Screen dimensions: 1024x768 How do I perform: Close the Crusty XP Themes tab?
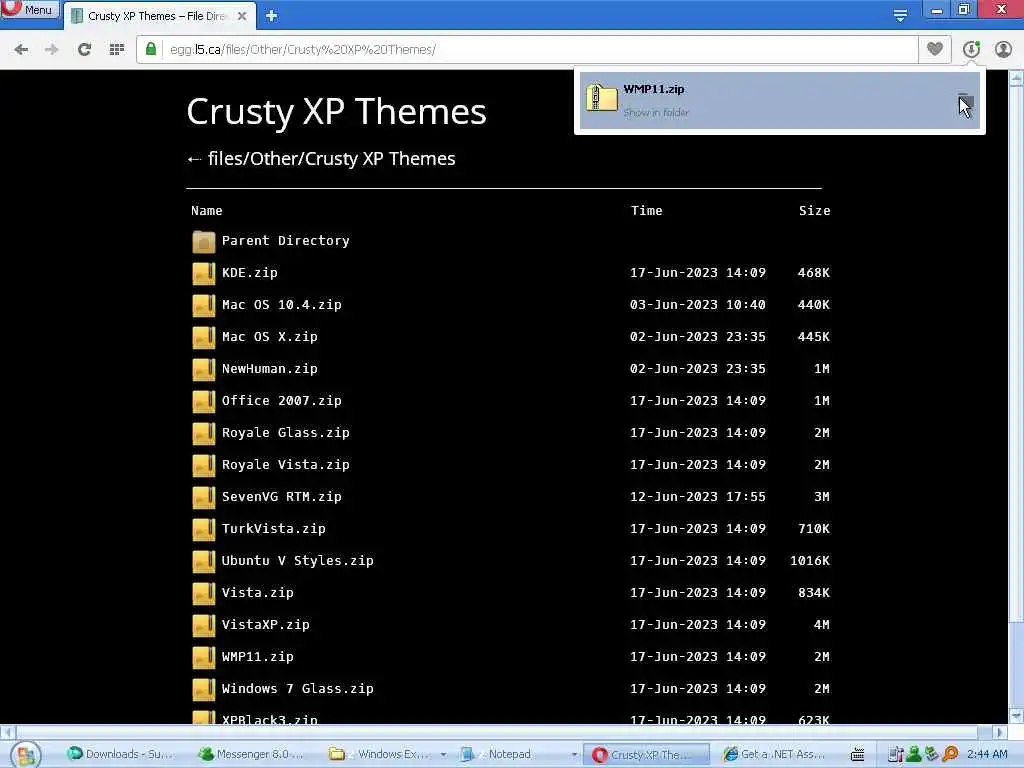(242, 16)
